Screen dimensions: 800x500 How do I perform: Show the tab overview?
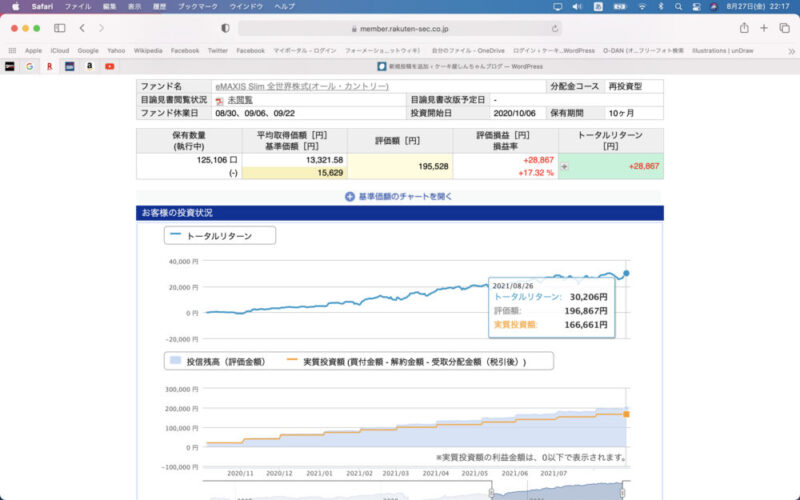(x=784, y=28)
